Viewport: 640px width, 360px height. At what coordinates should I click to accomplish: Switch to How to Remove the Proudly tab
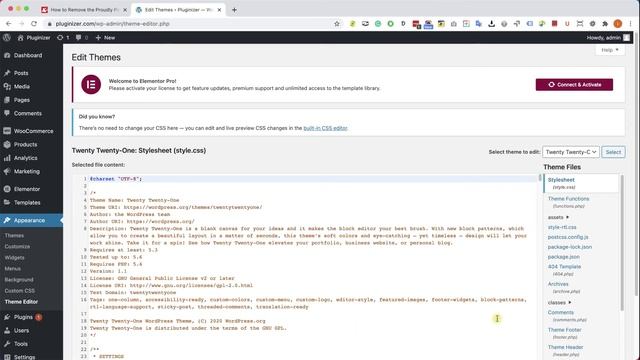pos(84,9)
